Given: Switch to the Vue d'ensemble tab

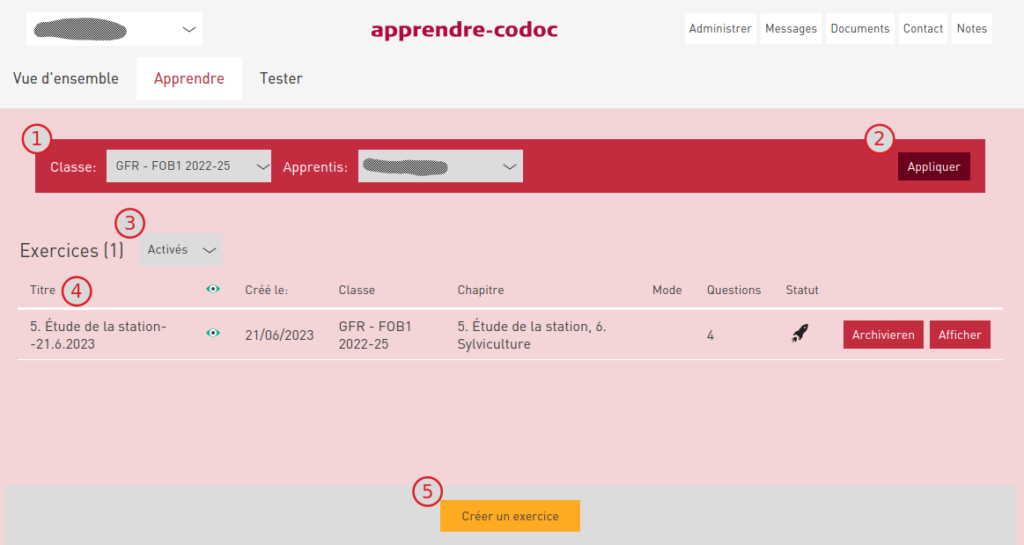Looking at the screenshot, I should click(66, 78).
